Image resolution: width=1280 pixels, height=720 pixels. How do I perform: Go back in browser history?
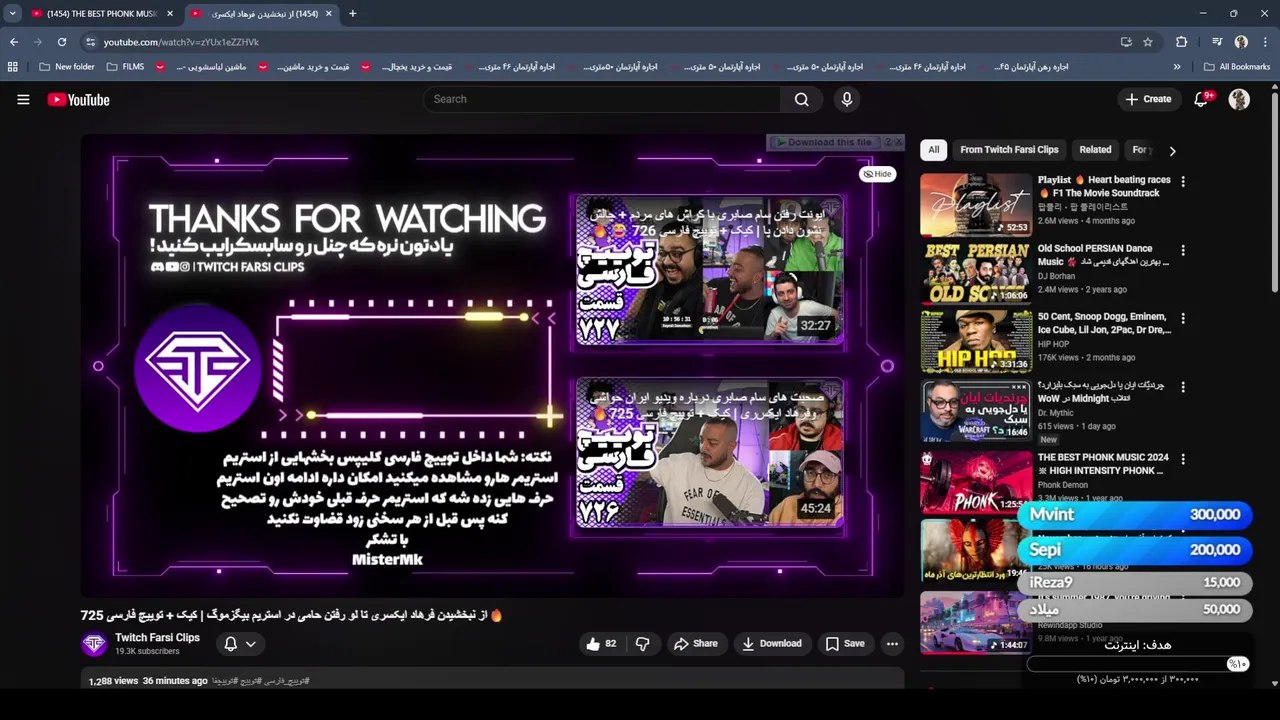[x=14, y=42]
